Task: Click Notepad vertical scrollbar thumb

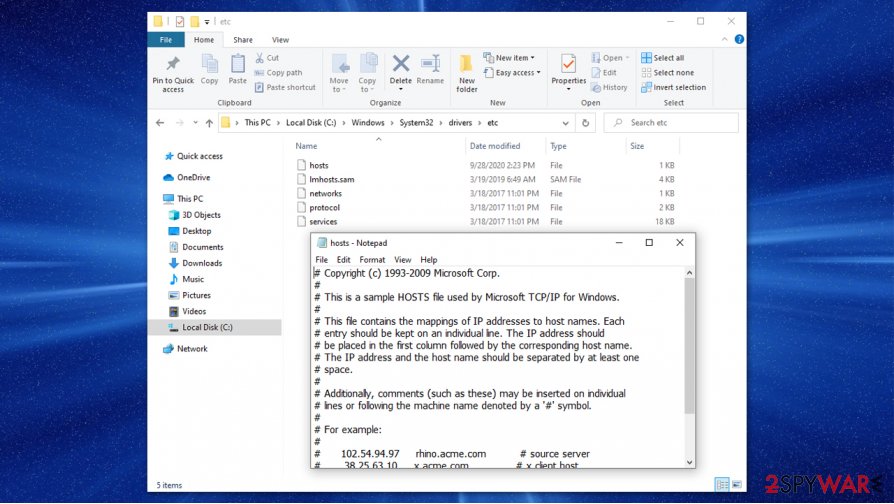Action: [689, 346]
